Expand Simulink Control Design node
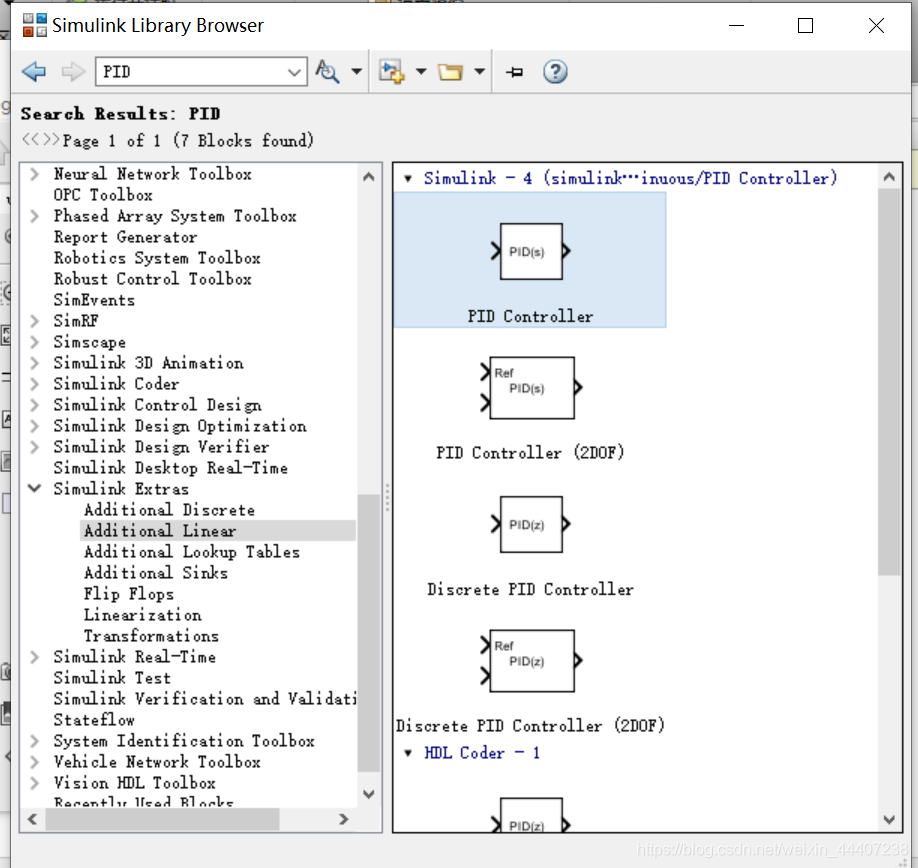The height and width of the screenshot is (868, 918). pos(35,405)
